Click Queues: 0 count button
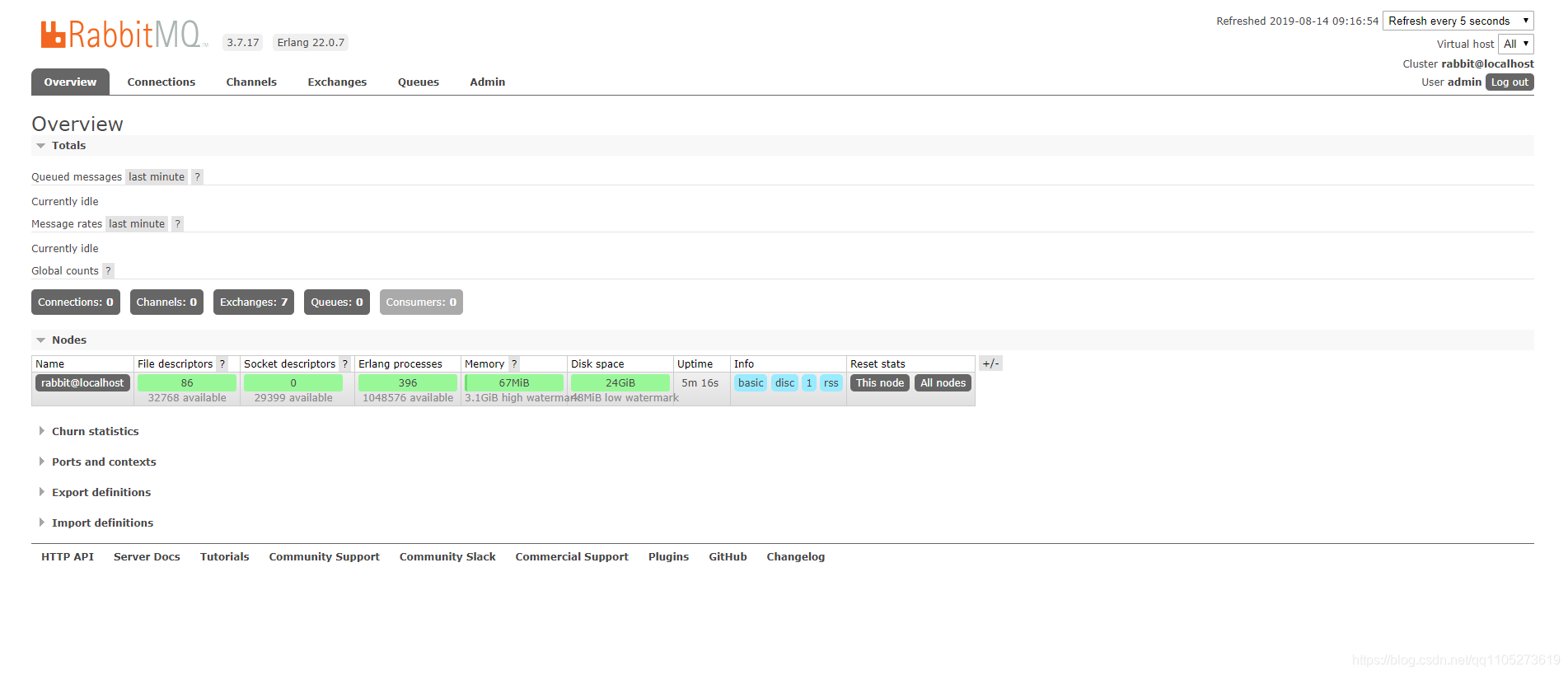 point(337,302)
